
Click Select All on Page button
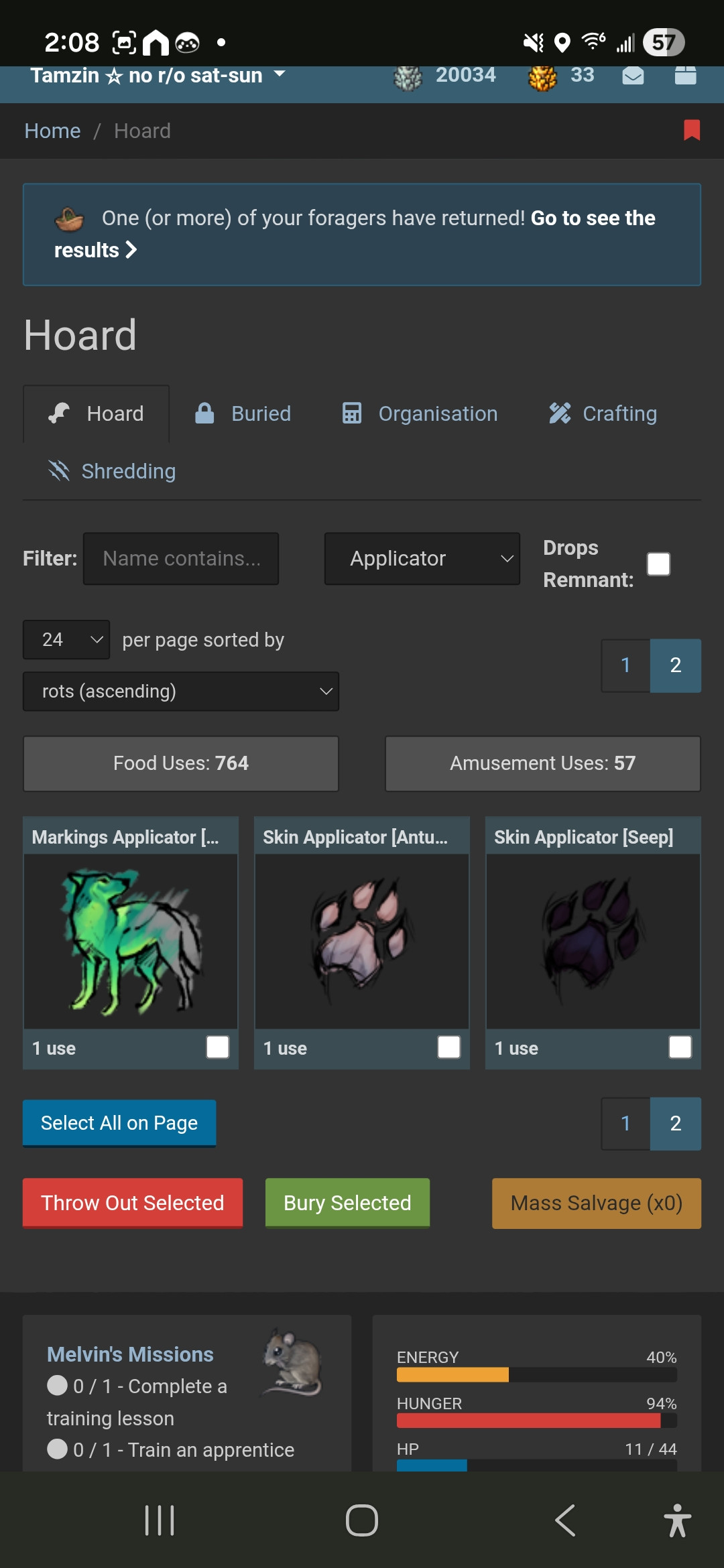pos(119,1123)
